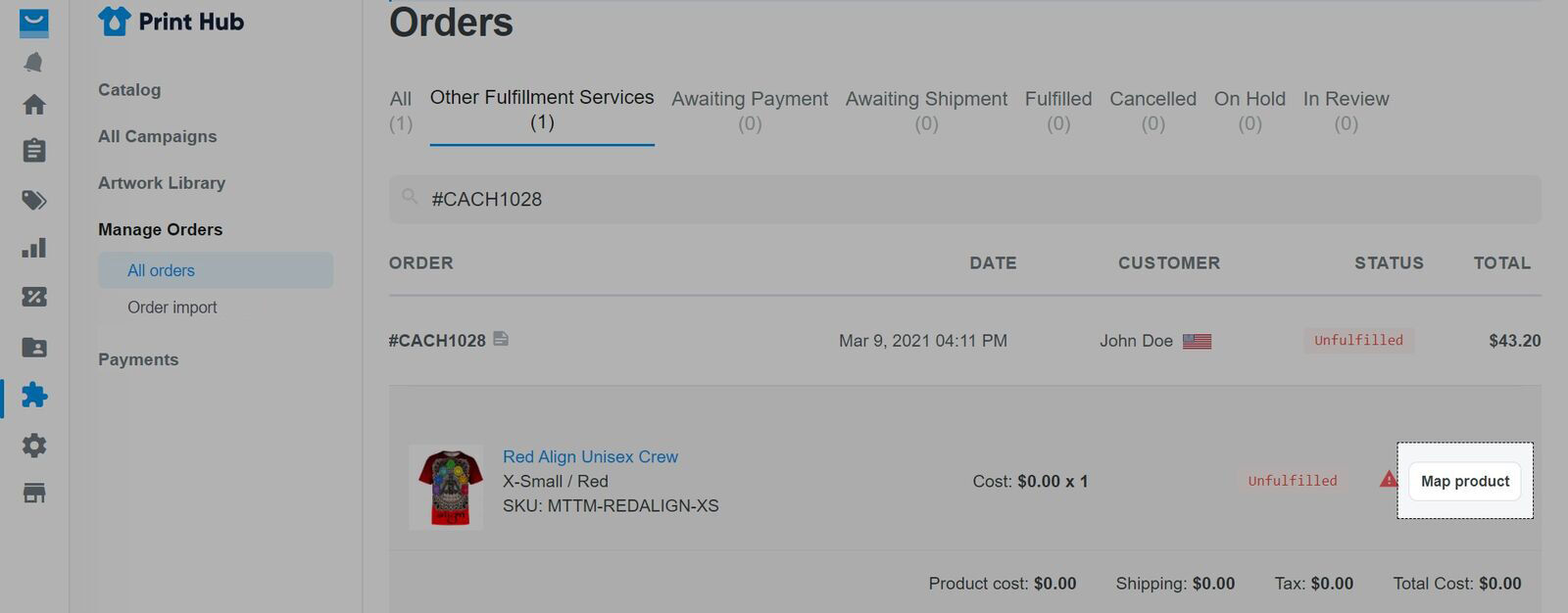1568x613 pixels.
Task: Open the products tags icon
Action: pos(34,201)
